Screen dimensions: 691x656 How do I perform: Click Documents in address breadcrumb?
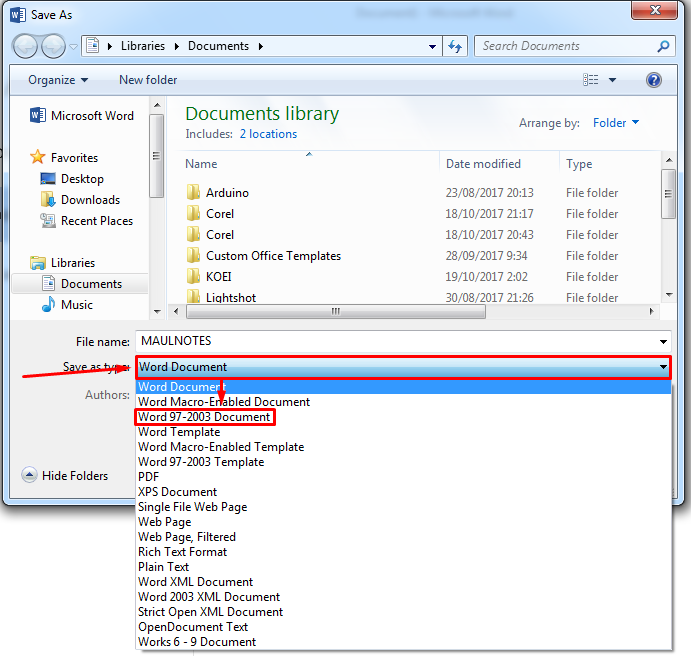(x=218, y=46)
